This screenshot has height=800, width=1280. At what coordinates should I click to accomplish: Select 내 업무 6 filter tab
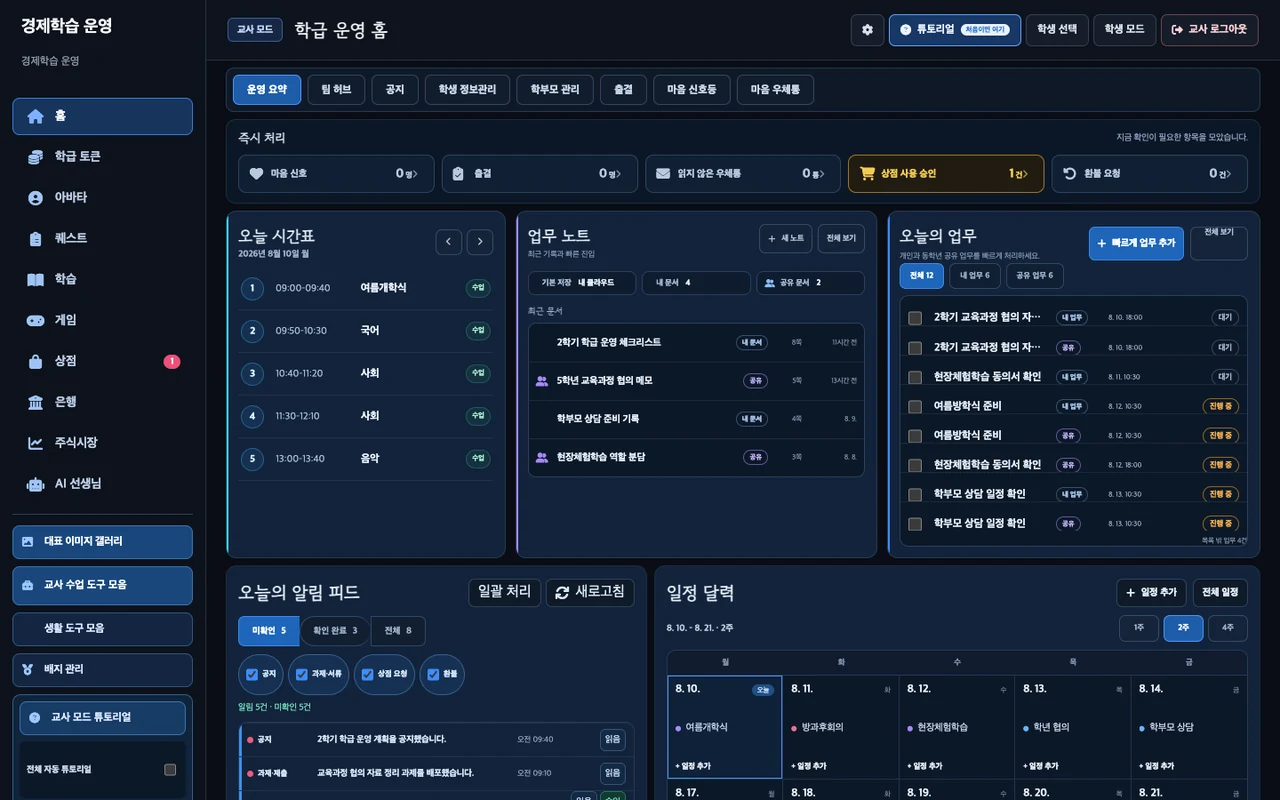point(975,275)
